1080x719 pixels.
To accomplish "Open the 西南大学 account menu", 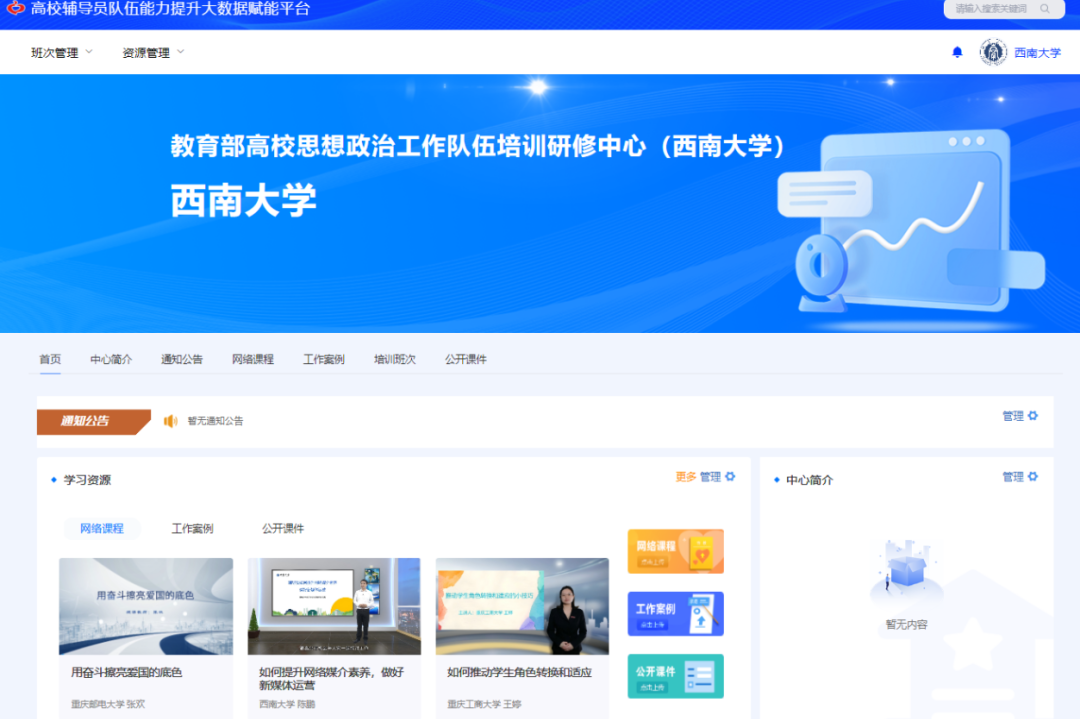I will coord(1037,53).
